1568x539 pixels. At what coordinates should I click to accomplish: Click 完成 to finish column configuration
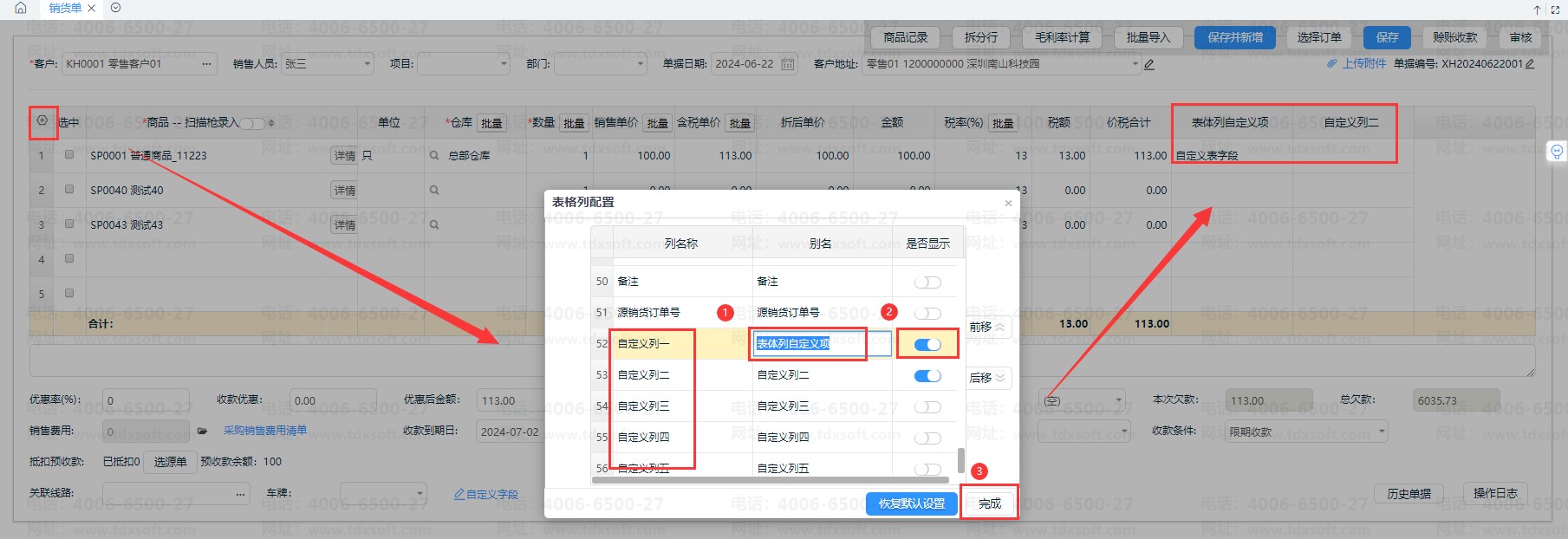(x=989, y=503)
